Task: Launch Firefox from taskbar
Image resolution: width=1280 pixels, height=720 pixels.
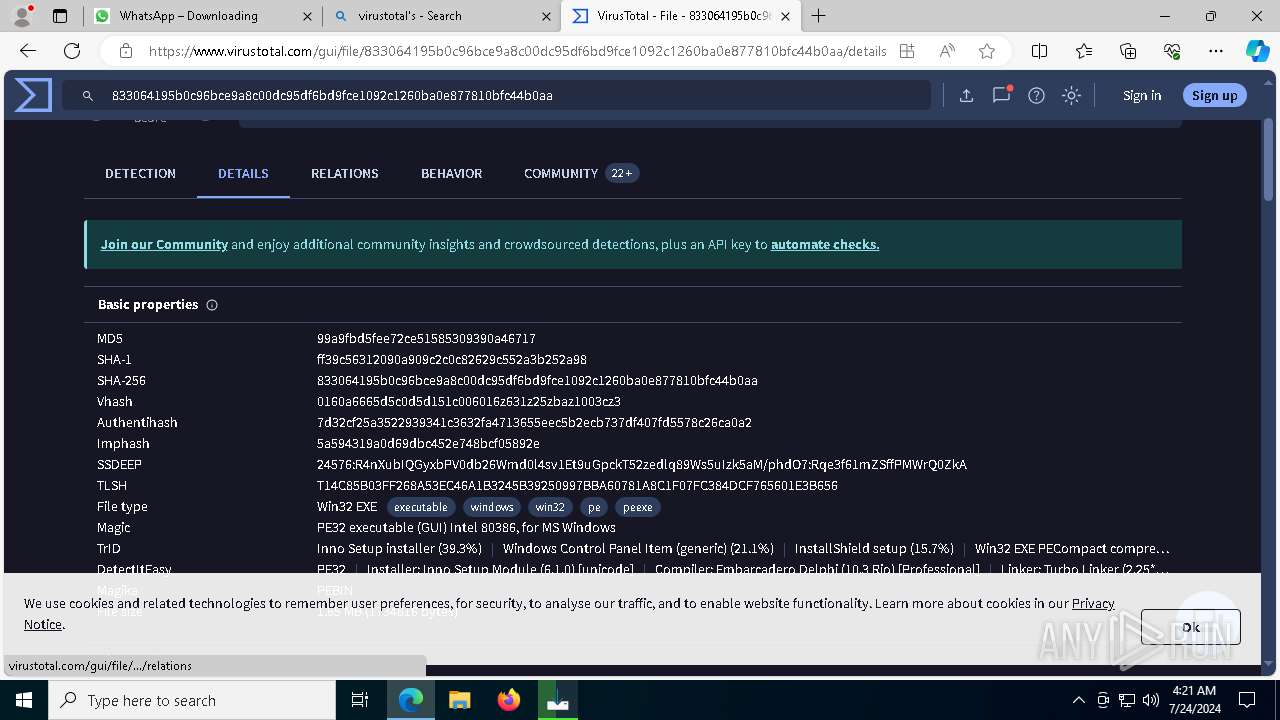Action: point(509,700)
